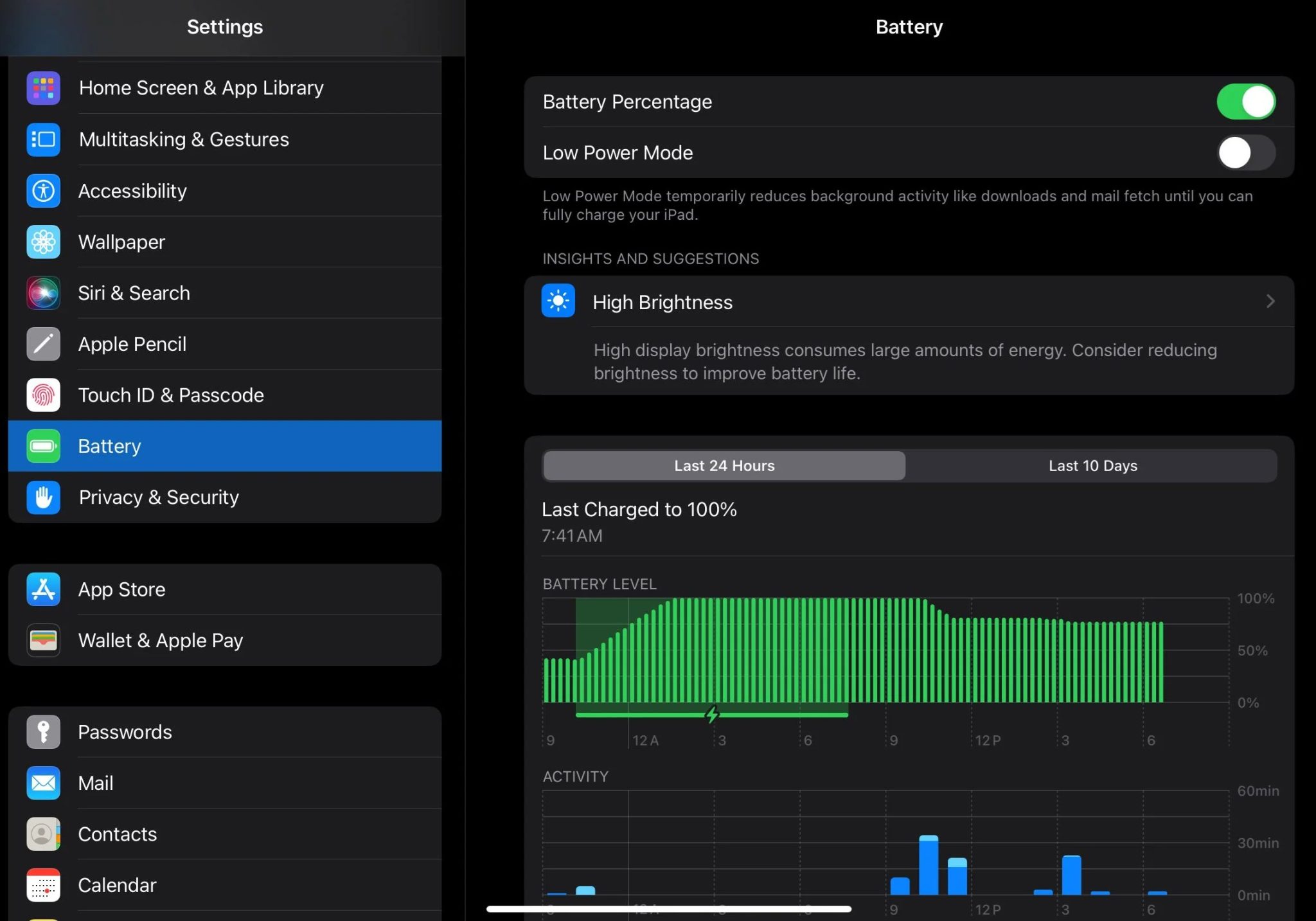Tap the Touch ID fingerprint icon

[43, 395]
